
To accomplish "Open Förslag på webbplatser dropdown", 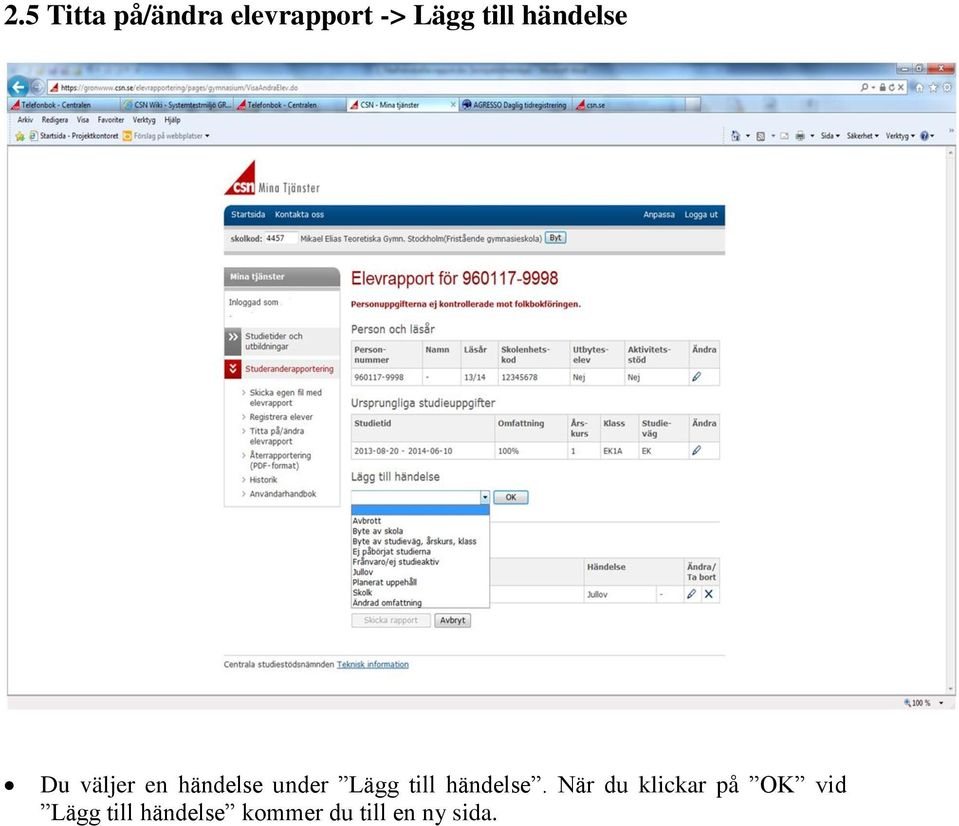I will click(x=166, y=136).
